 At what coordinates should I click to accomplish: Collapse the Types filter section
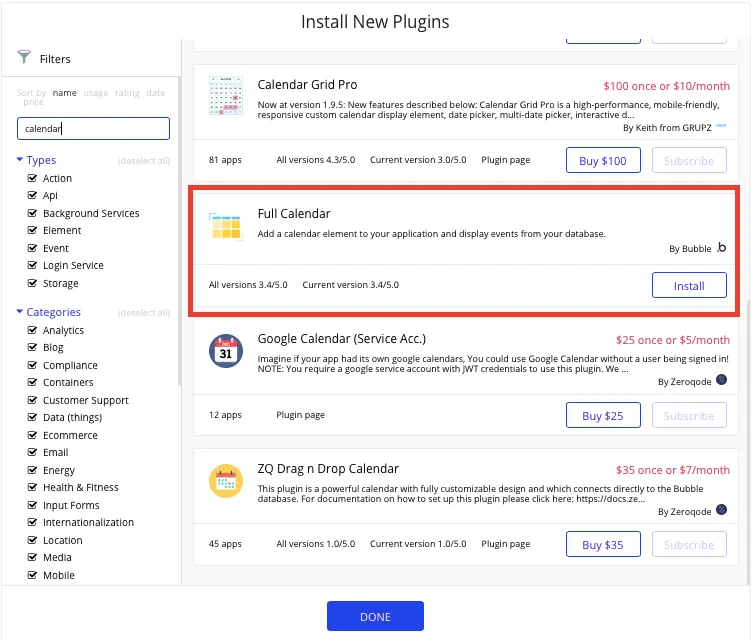click(20, 160)
